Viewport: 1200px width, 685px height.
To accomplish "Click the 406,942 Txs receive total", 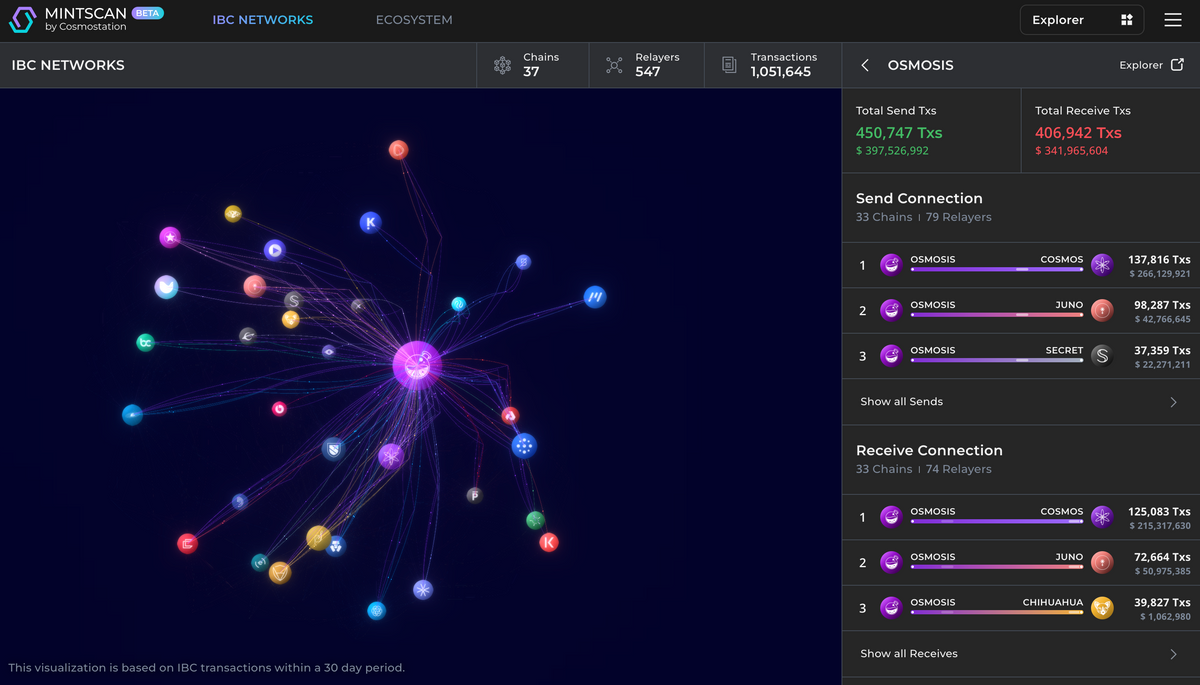I will point(1078,133).
